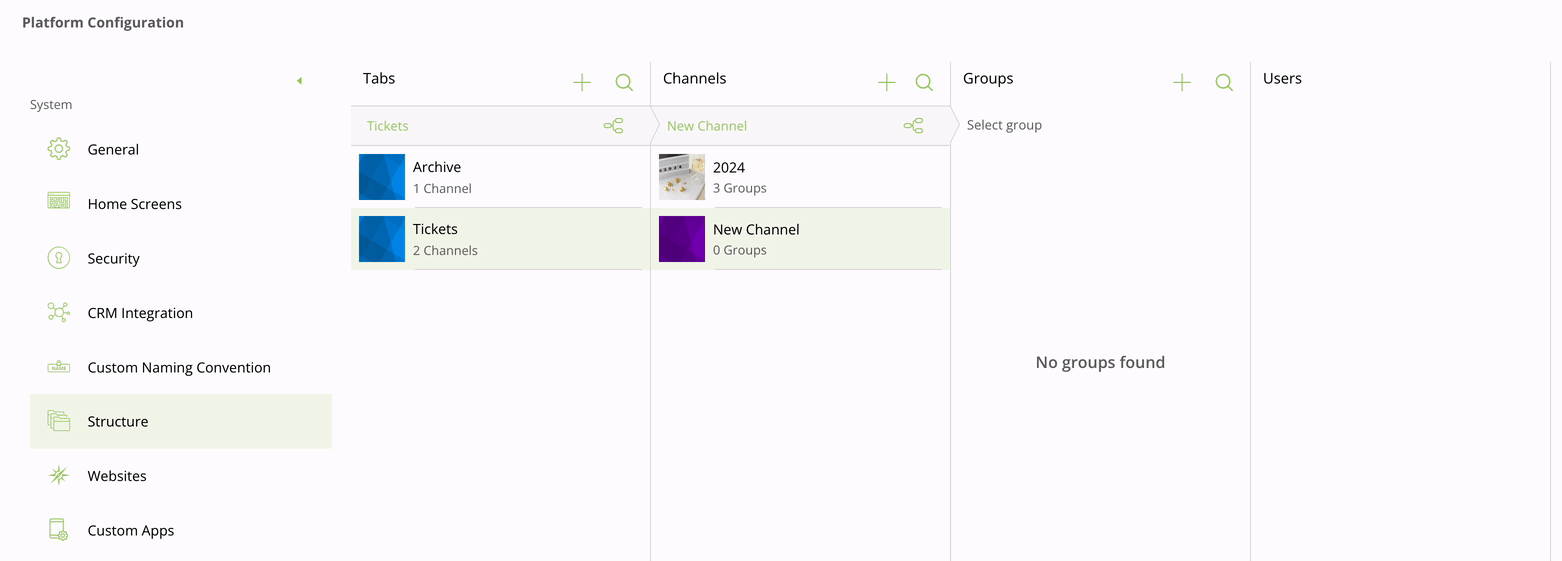Click the add channel plus icon
The width and height of the screenshot is (1562, 561).
pos(887,83)
